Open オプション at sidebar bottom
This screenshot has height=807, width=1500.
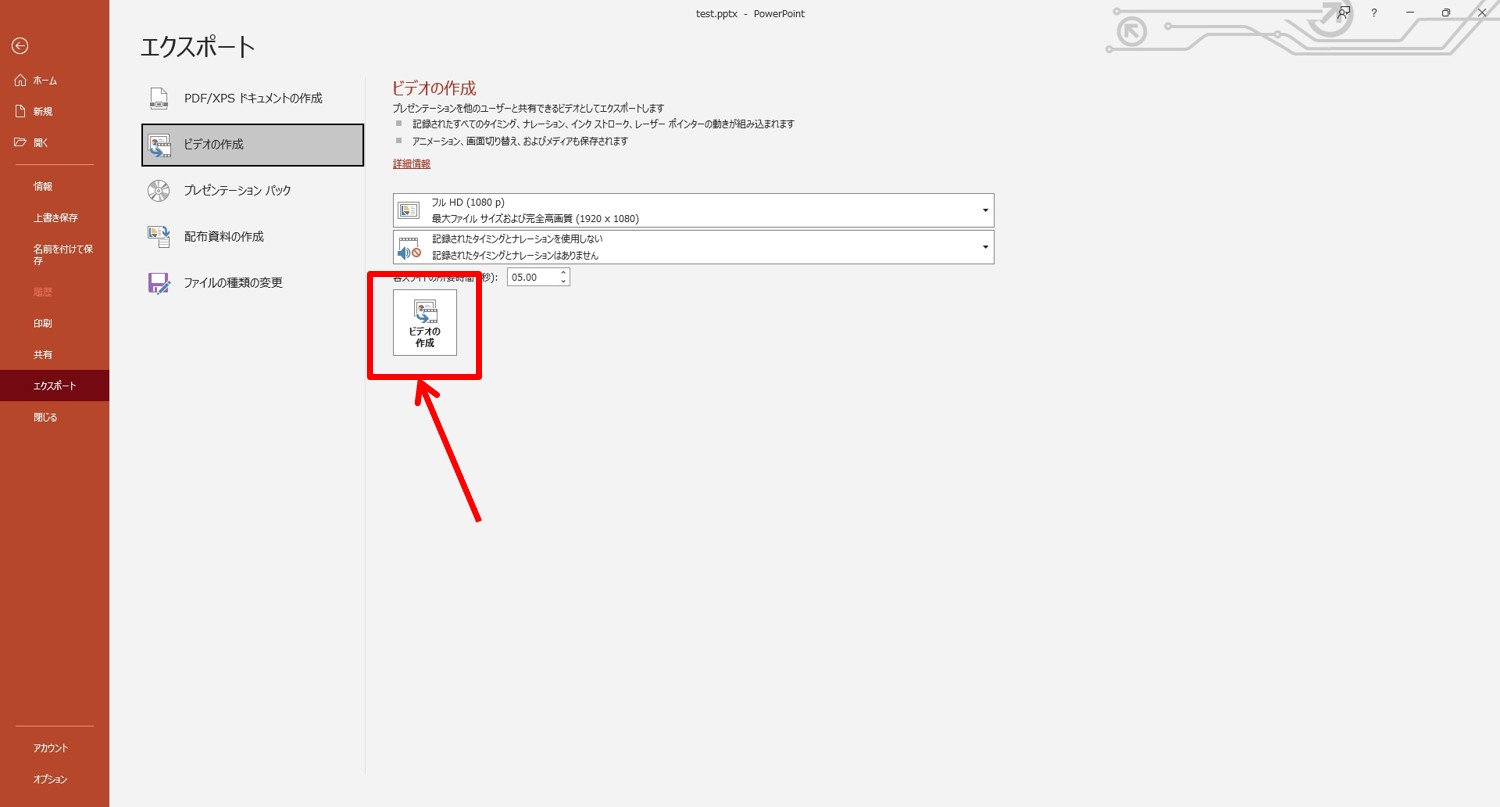pos(50,779)
